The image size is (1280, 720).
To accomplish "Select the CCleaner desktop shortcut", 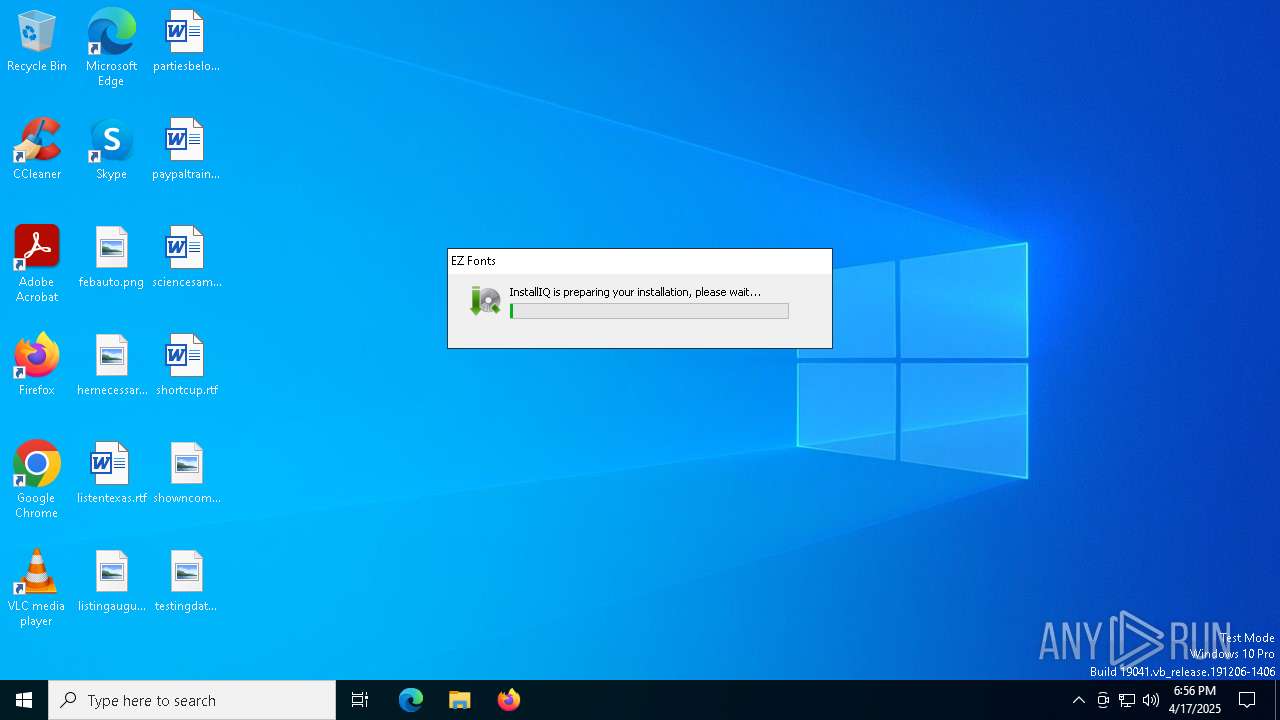I will point(37,149).
